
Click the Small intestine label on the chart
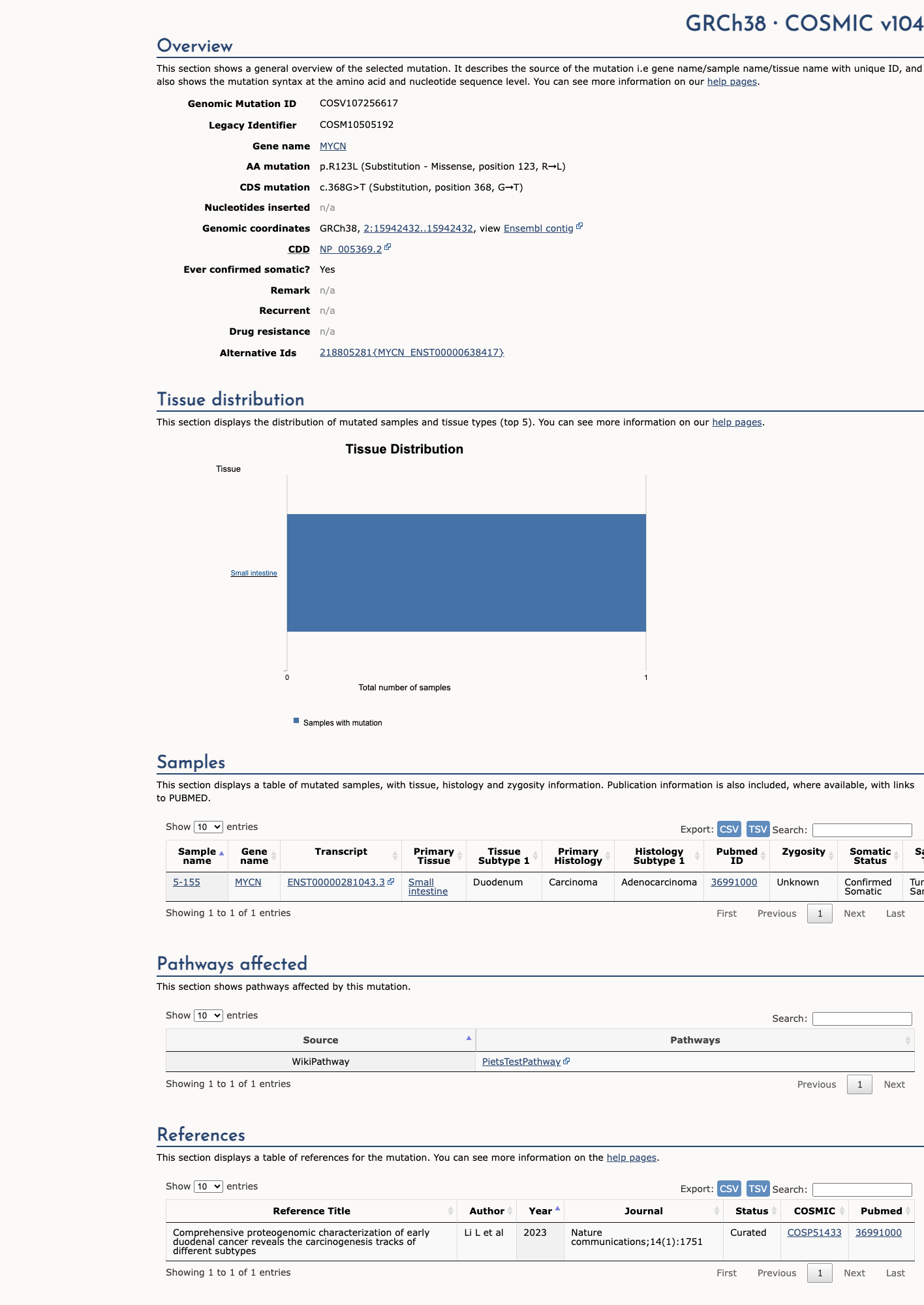click(x=254, y=573)
